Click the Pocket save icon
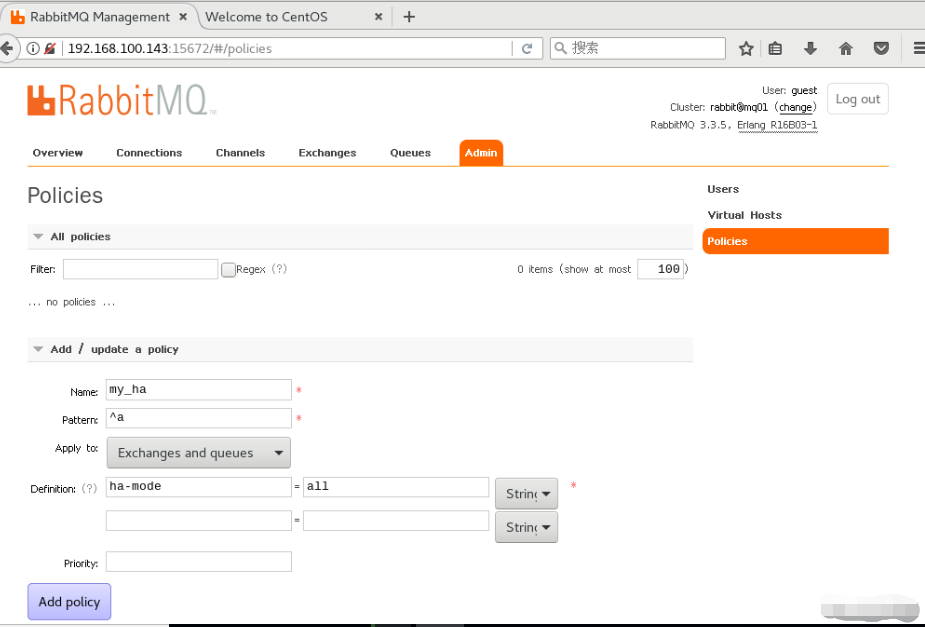The image size is (925, 627). 881,48
